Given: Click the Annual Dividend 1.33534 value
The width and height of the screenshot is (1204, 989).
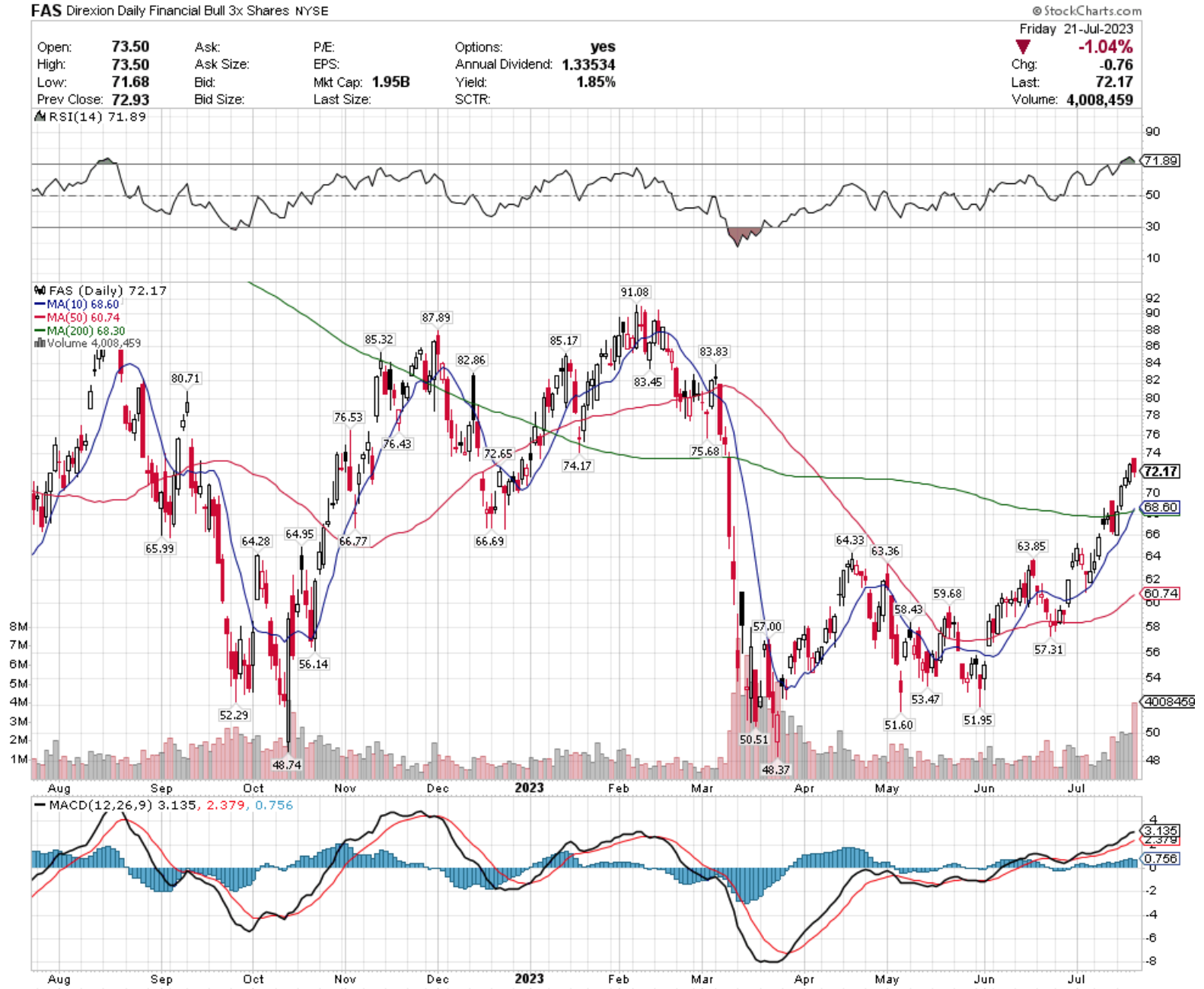Looking at the screenshot, I should click(588, 65).
